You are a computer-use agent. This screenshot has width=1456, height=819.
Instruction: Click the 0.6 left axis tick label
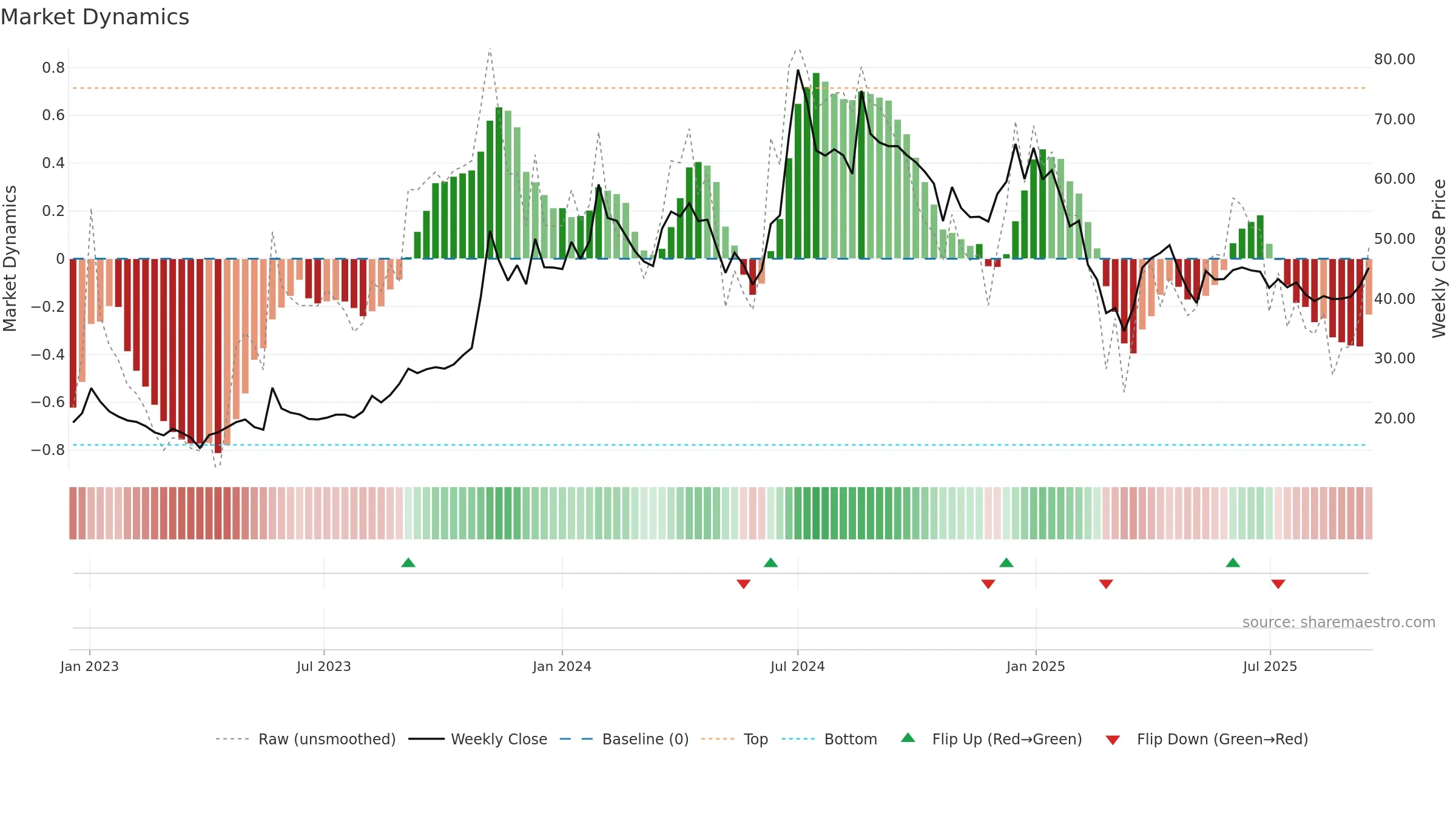(x=53, y=115)
